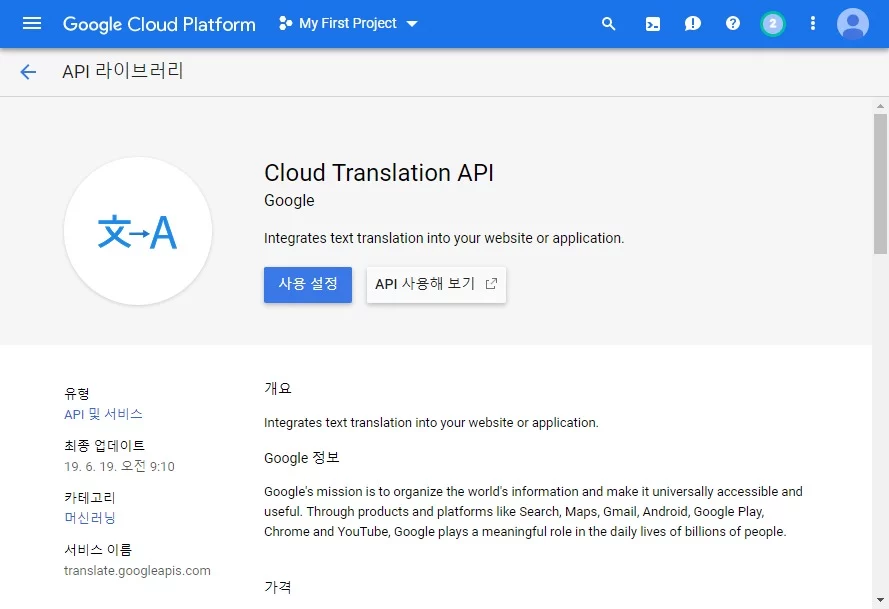Activate Cloud Shell terminal icon
The width and height of the screenshot is (889, 609).
pyautogui.click(x=652, y=24)
